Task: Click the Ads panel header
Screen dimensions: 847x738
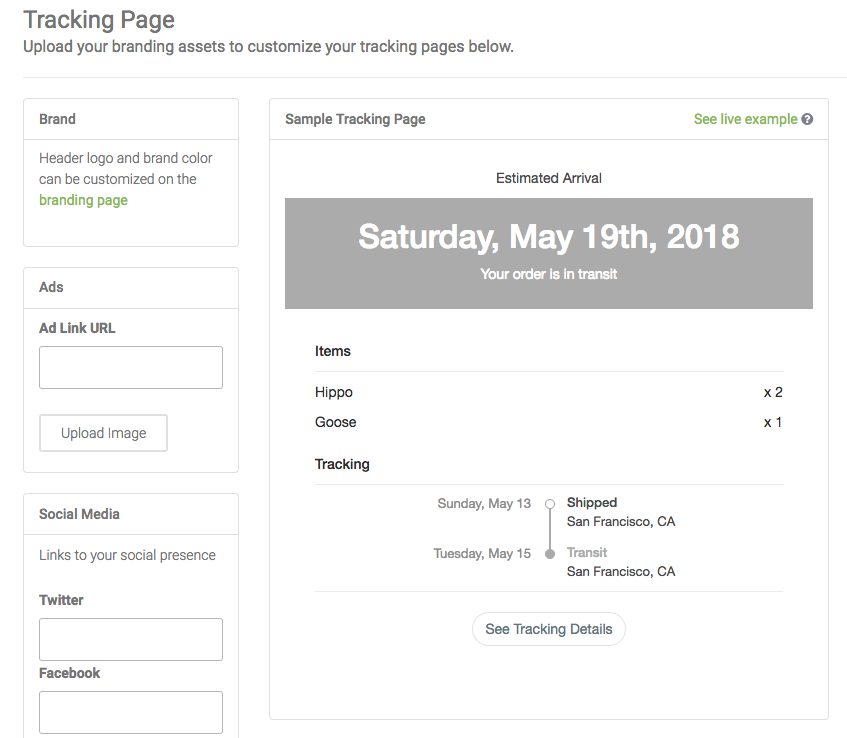Action: (131, 287)
